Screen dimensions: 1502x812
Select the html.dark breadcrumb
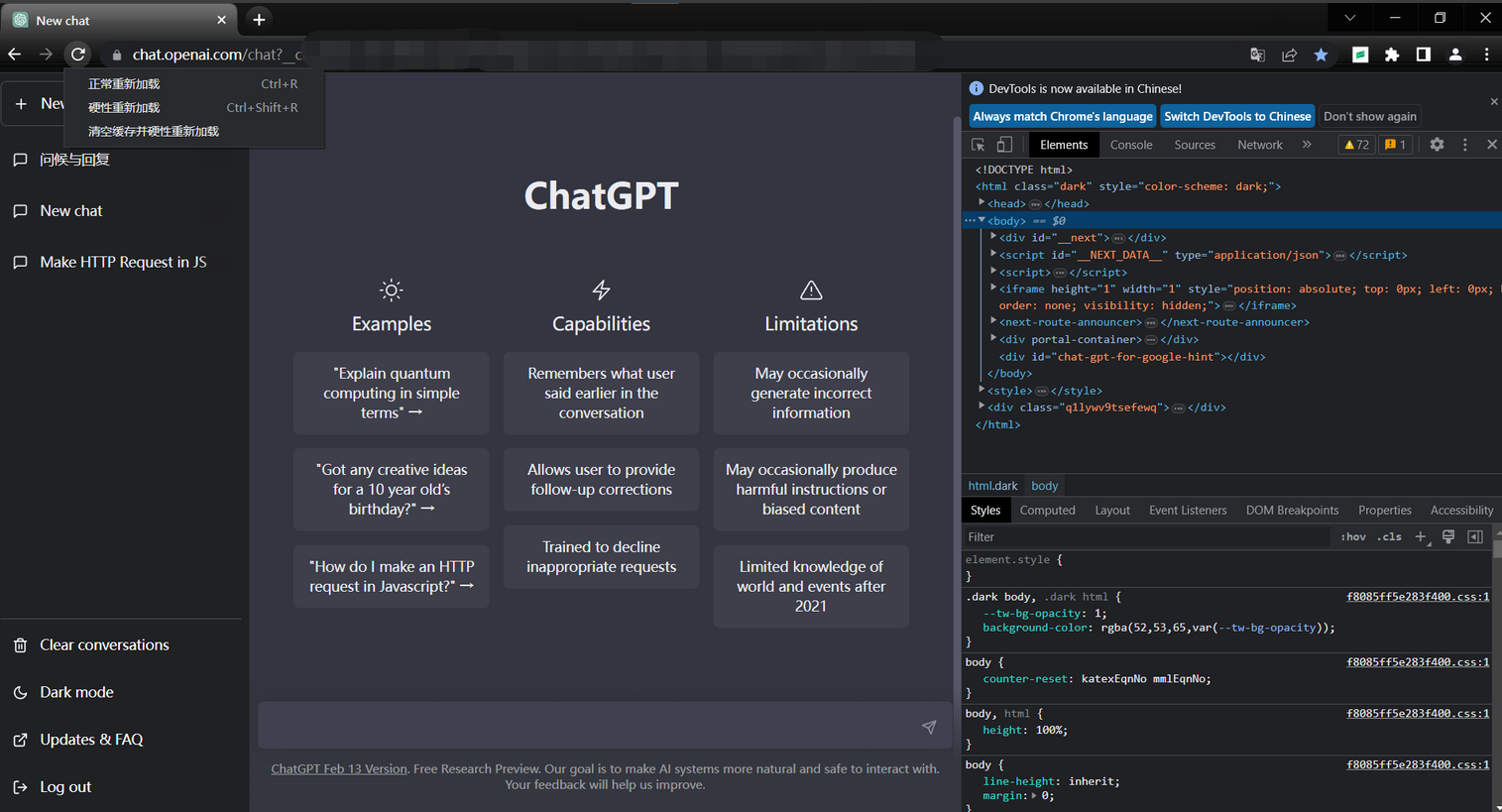coord(993,486)
